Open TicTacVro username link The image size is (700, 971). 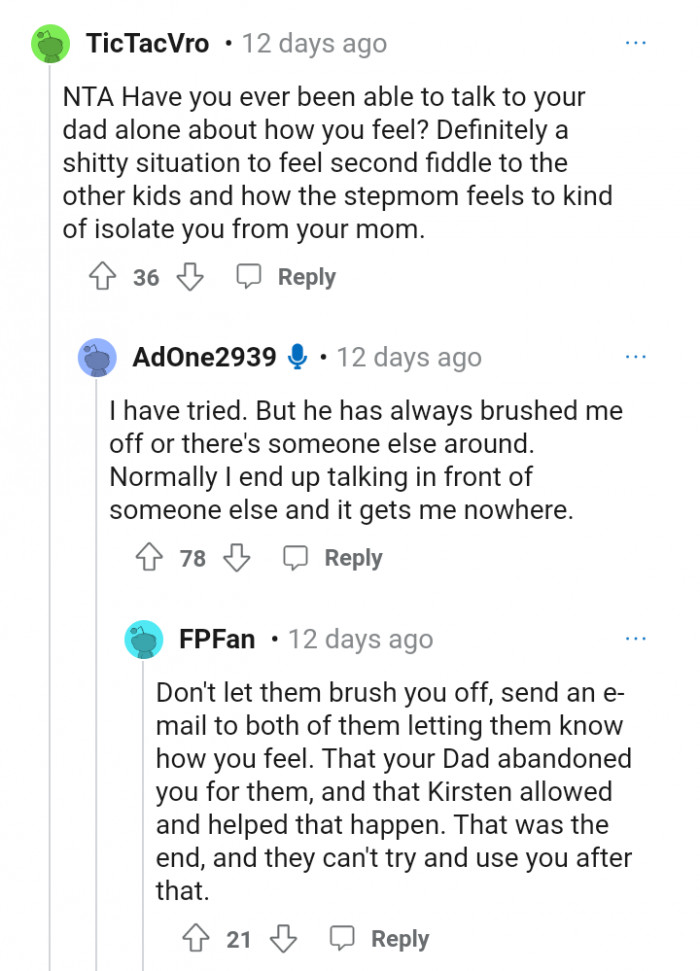pos(148,44)
